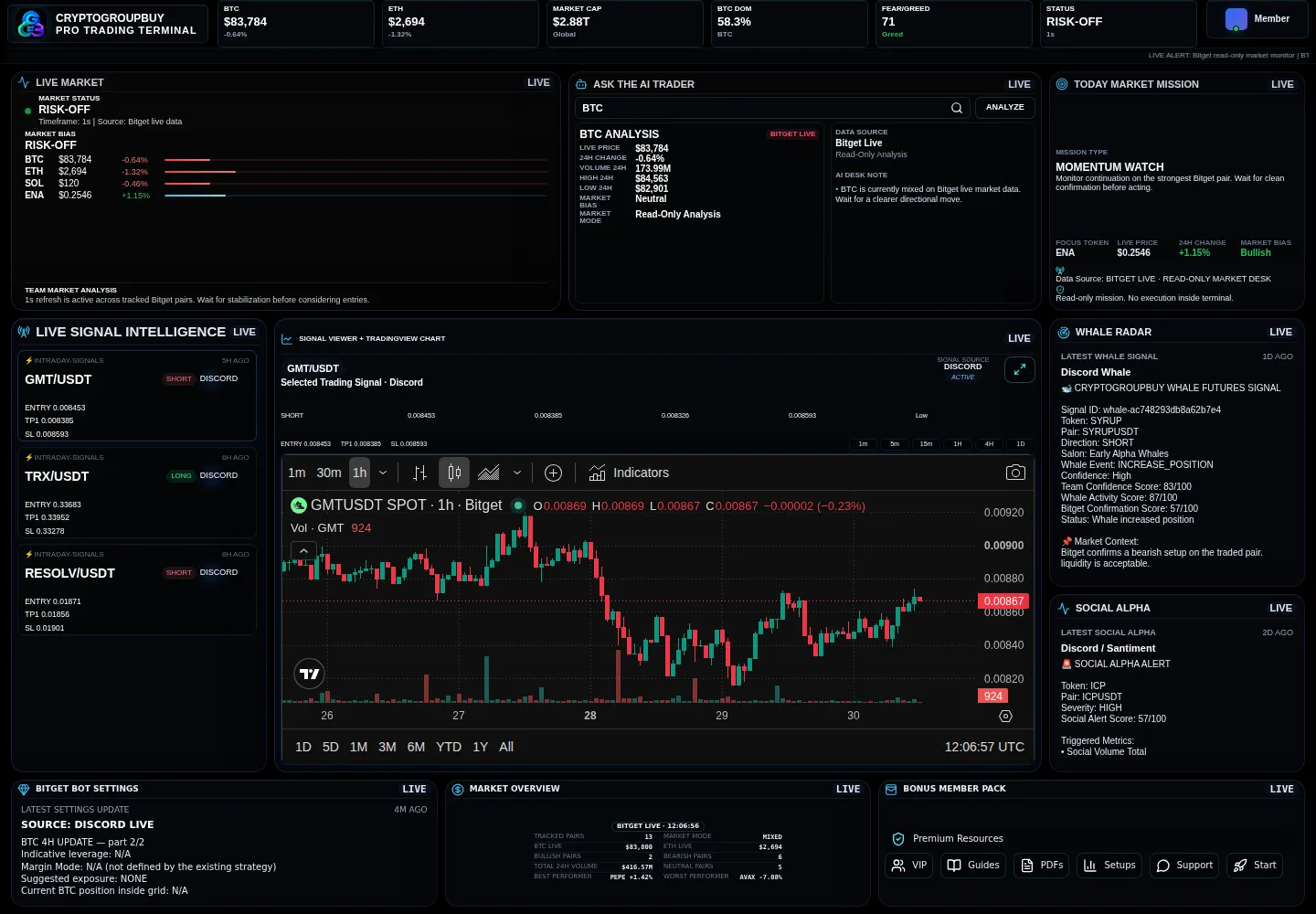1316x914 pixels.
Task: Click the search magnifier in Ask the AI Trader
Action: pyautogui.click(x=956, y=108)
